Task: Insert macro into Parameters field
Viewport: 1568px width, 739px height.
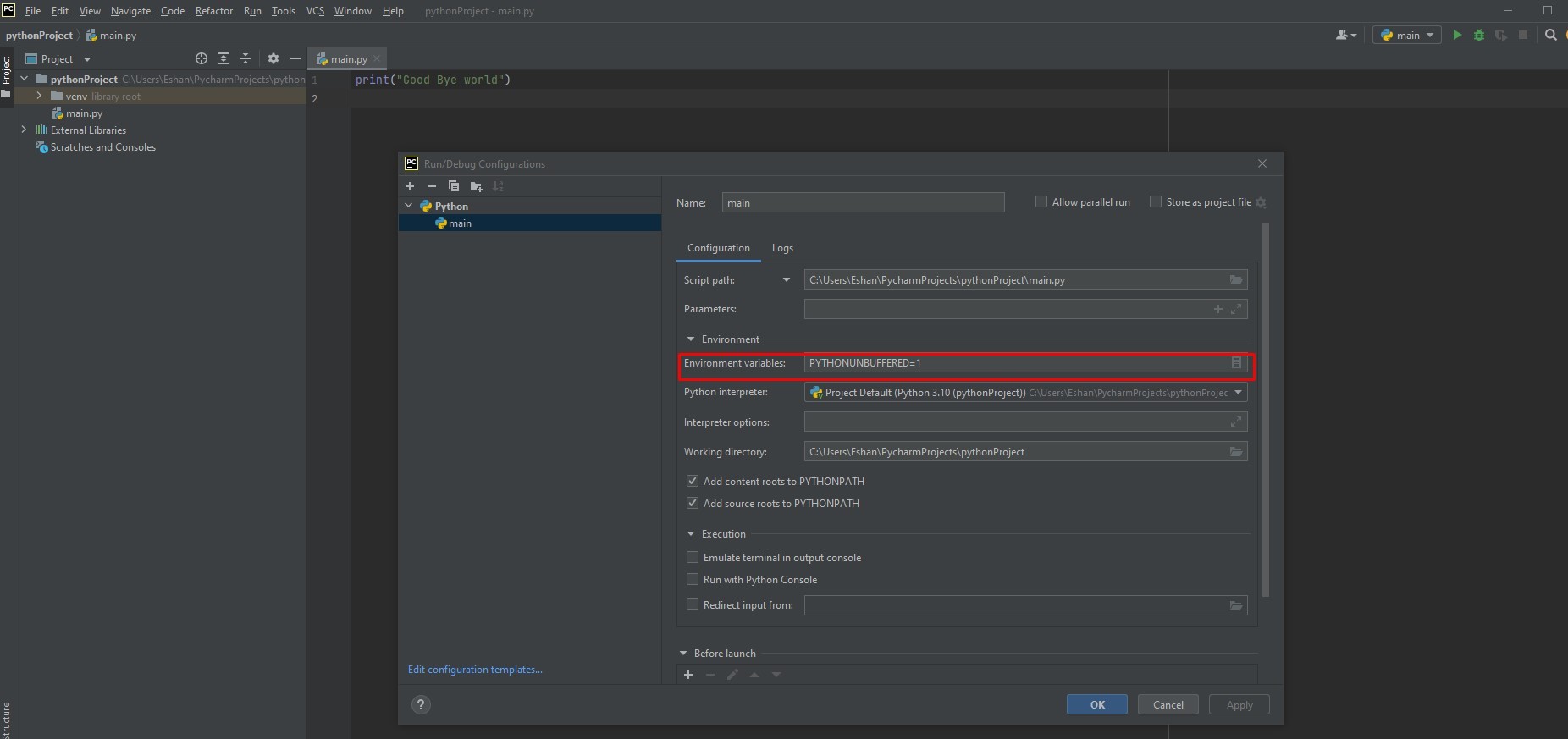Action: tap(1218, 309)
